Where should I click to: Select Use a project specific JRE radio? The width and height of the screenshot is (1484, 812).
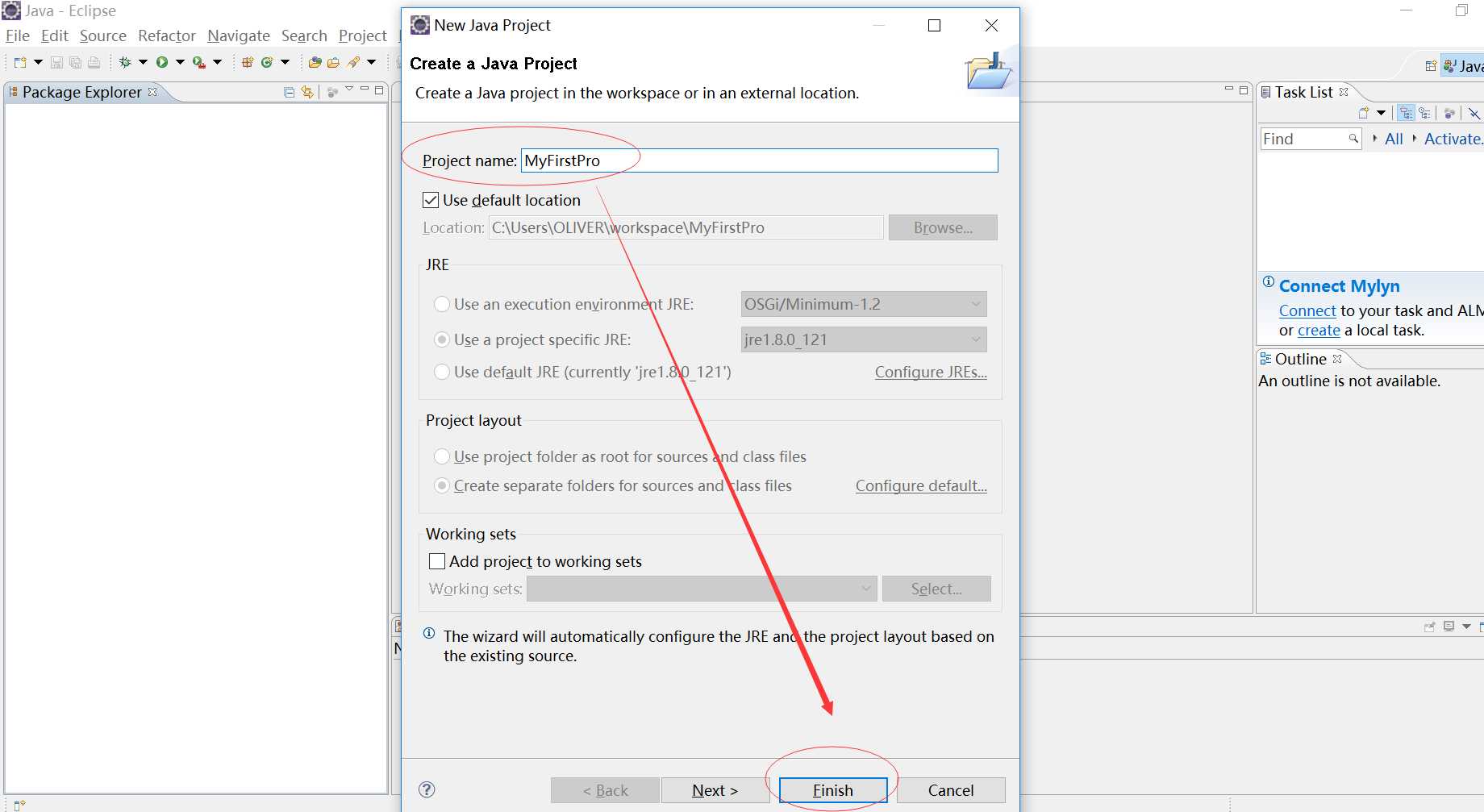(x=442, y=339)
